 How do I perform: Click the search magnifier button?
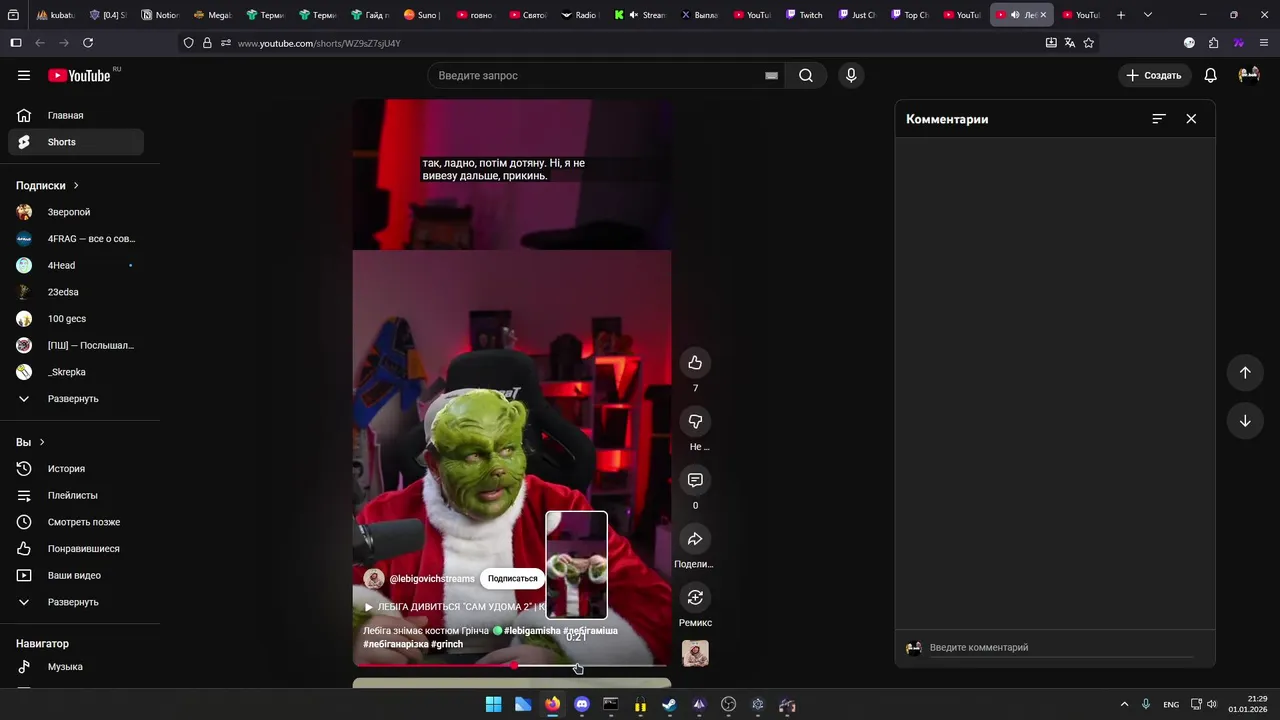[806, 75]
